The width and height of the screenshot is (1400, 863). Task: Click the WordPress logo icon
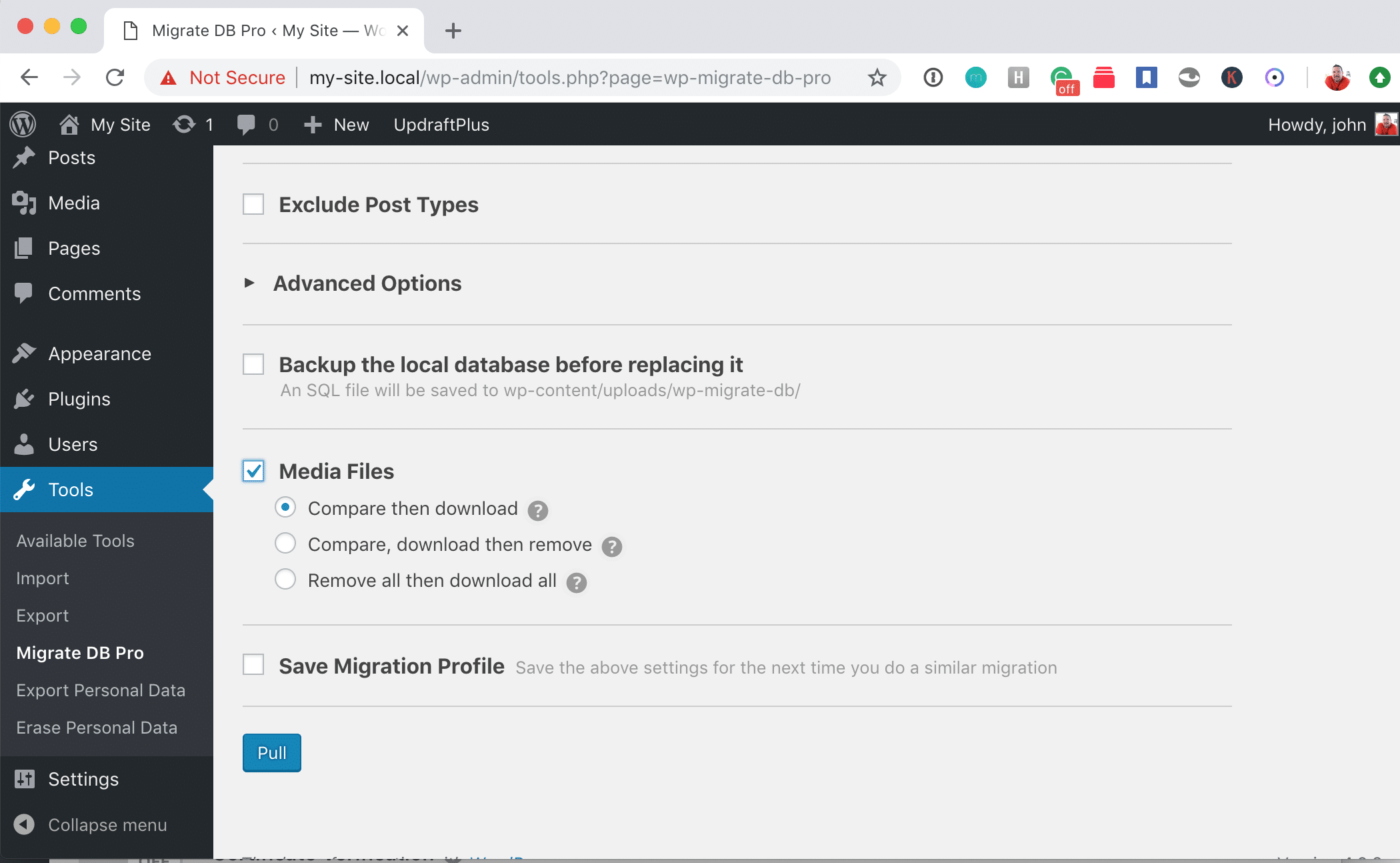[23, 125]
